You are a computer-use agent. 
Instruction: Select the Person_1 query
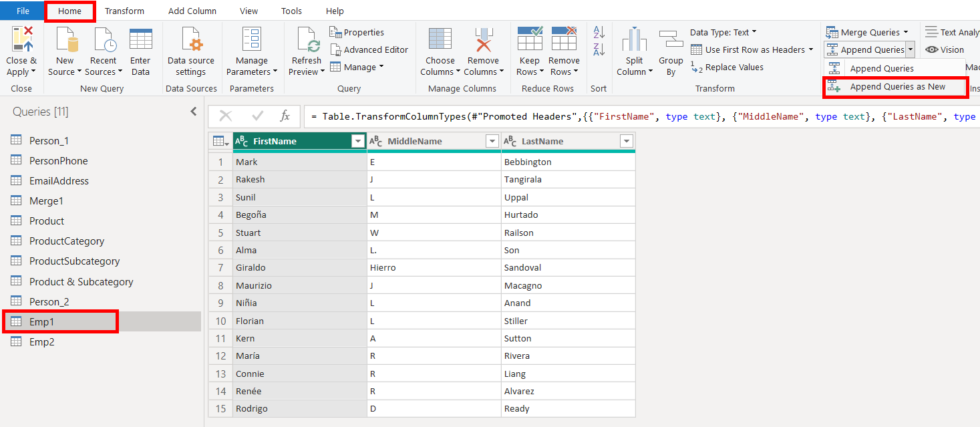pos(49,141)
